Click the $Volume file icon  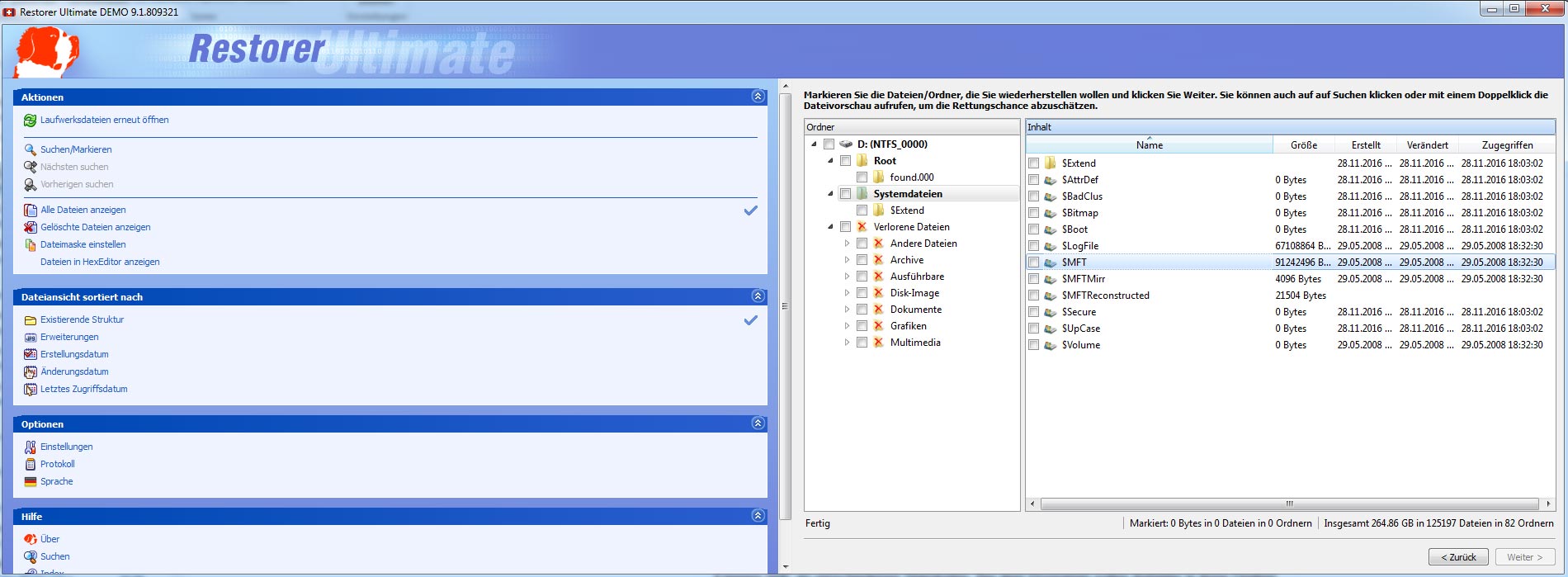(1051, 345)
